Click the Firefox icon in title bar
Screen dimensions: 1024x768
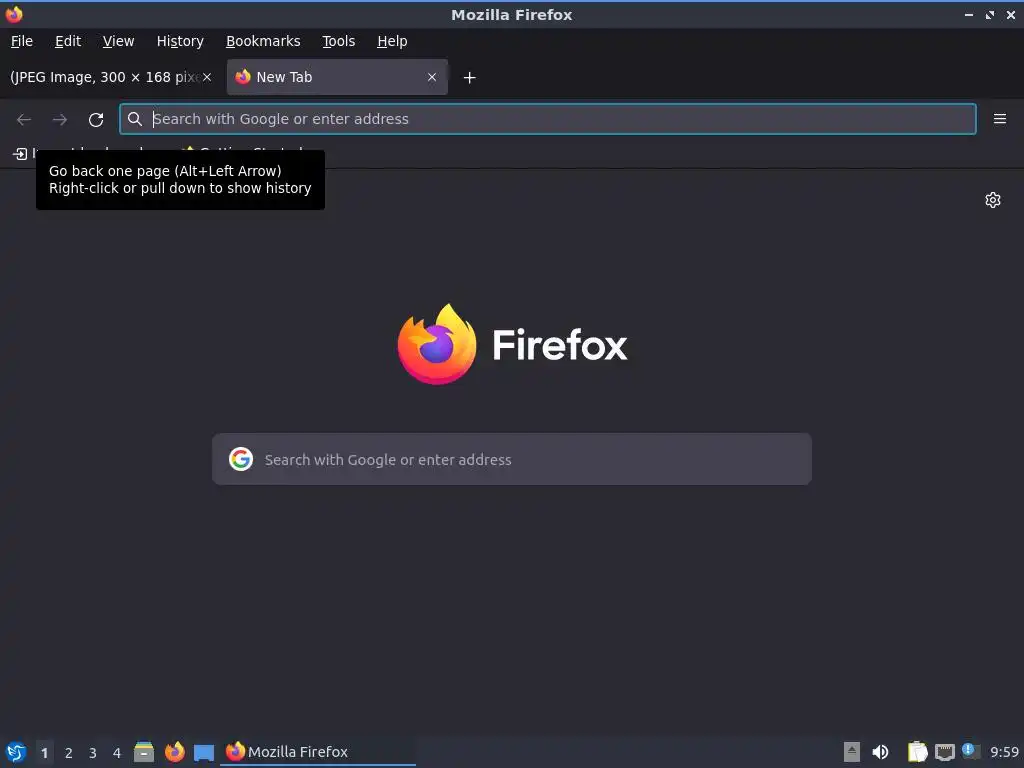point(14,14)
